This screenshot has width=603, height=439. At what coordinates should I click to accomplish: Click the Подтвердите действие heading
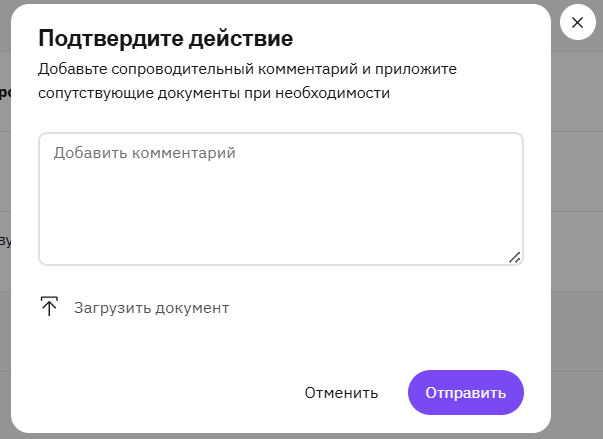(166, 38)
